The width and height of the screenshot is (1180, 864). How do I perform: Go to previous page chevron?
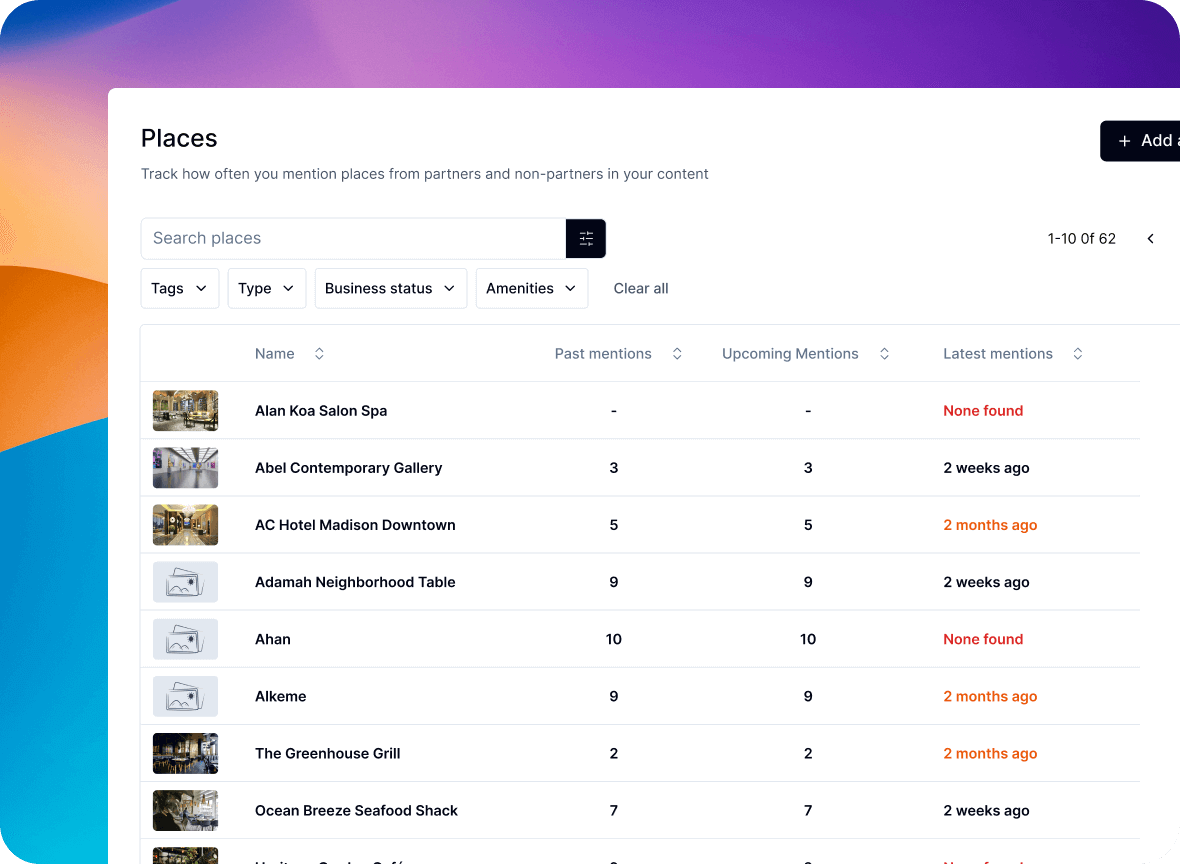tap(1150, 239)
